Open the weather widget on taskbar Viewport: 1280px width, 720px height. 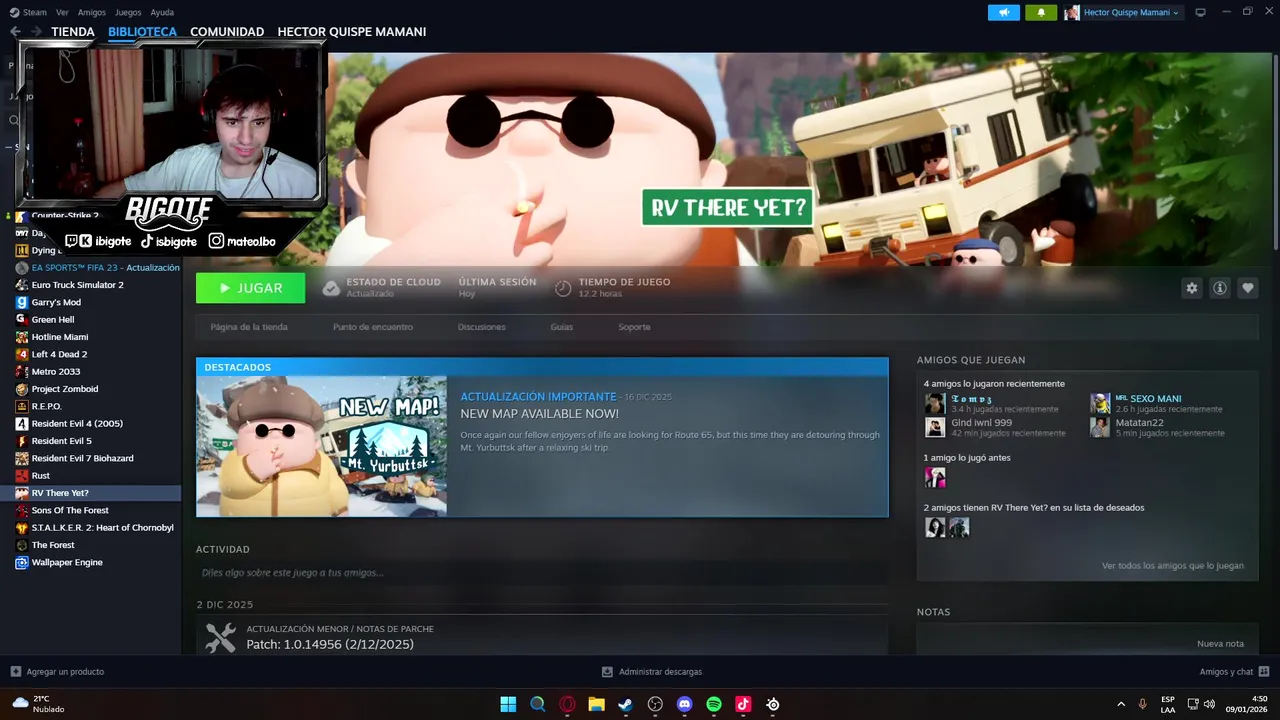click(38, 704)
